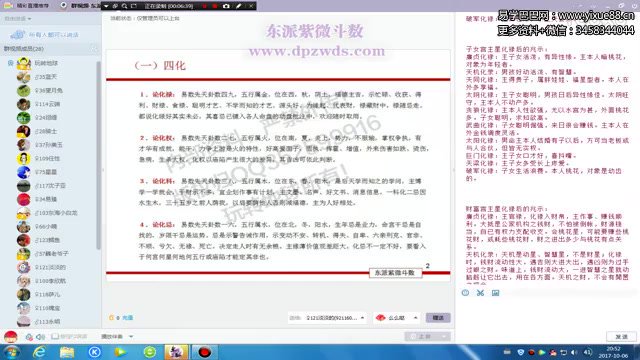Open the gift type dropdown with lips icon

coord(397,318)
